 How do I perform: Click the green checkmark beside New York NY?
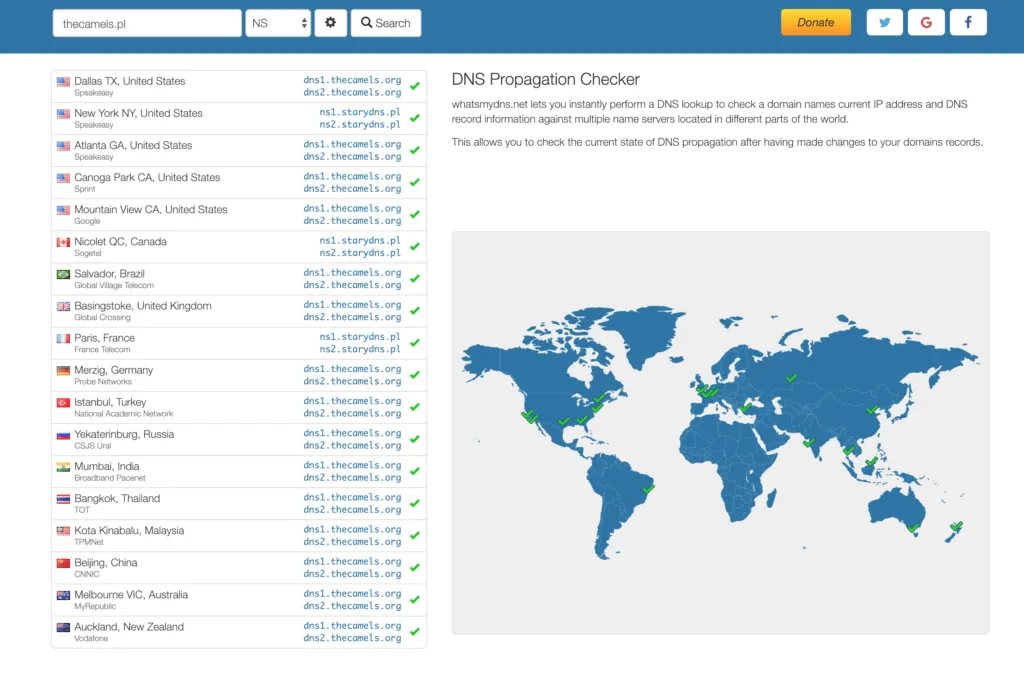pos(415,118)
